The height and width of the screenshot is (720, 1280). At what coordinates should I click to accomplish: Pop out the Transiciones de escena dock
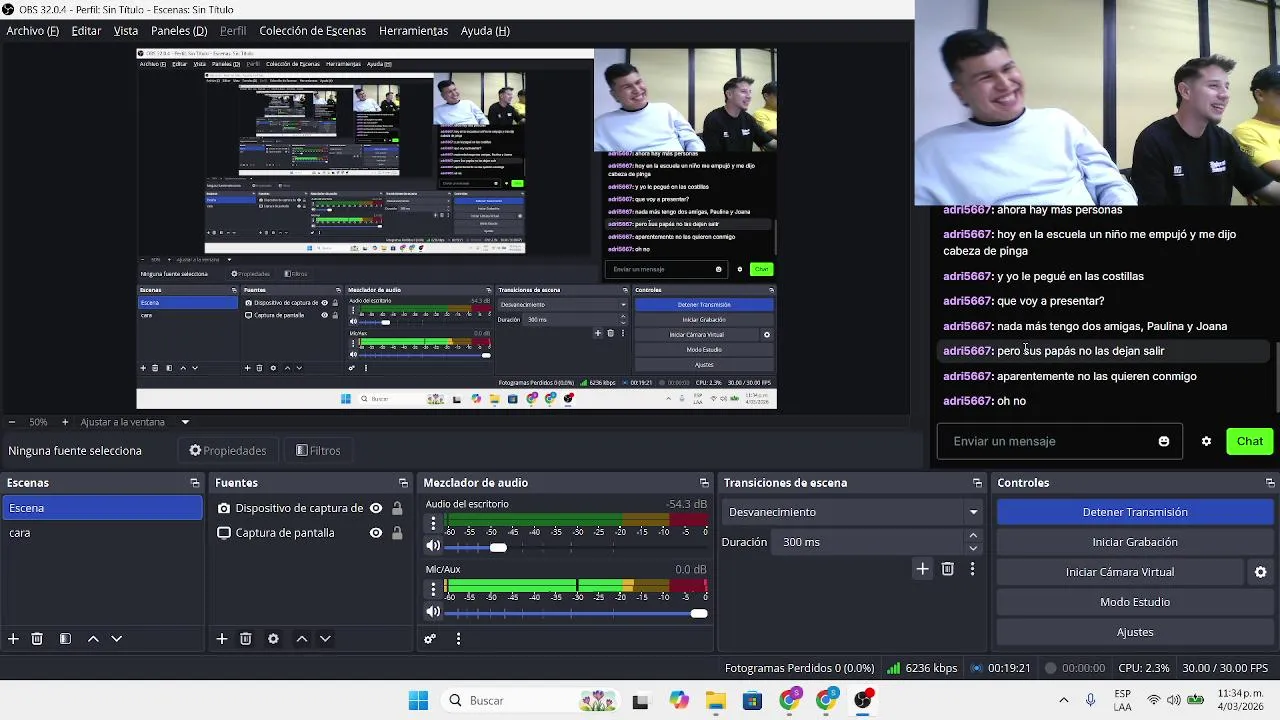tap(977, 483)
